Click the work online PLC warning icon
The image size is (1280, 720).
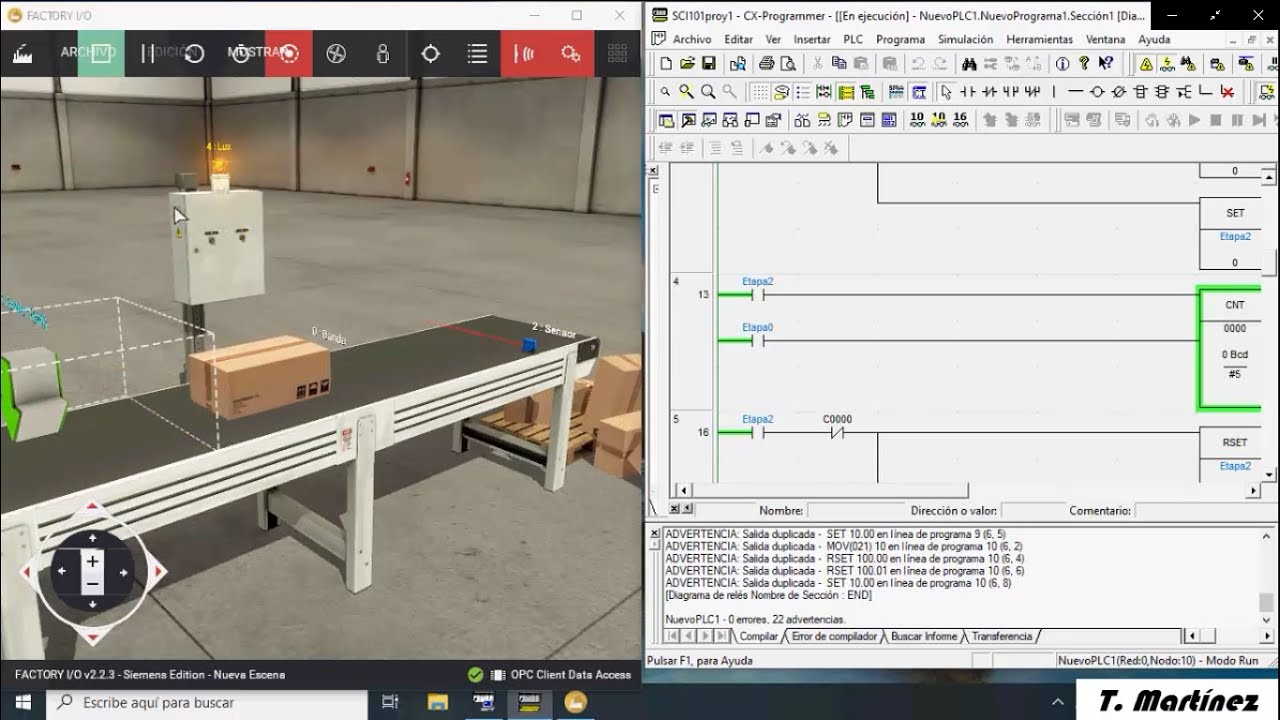tap(1146, 63)
